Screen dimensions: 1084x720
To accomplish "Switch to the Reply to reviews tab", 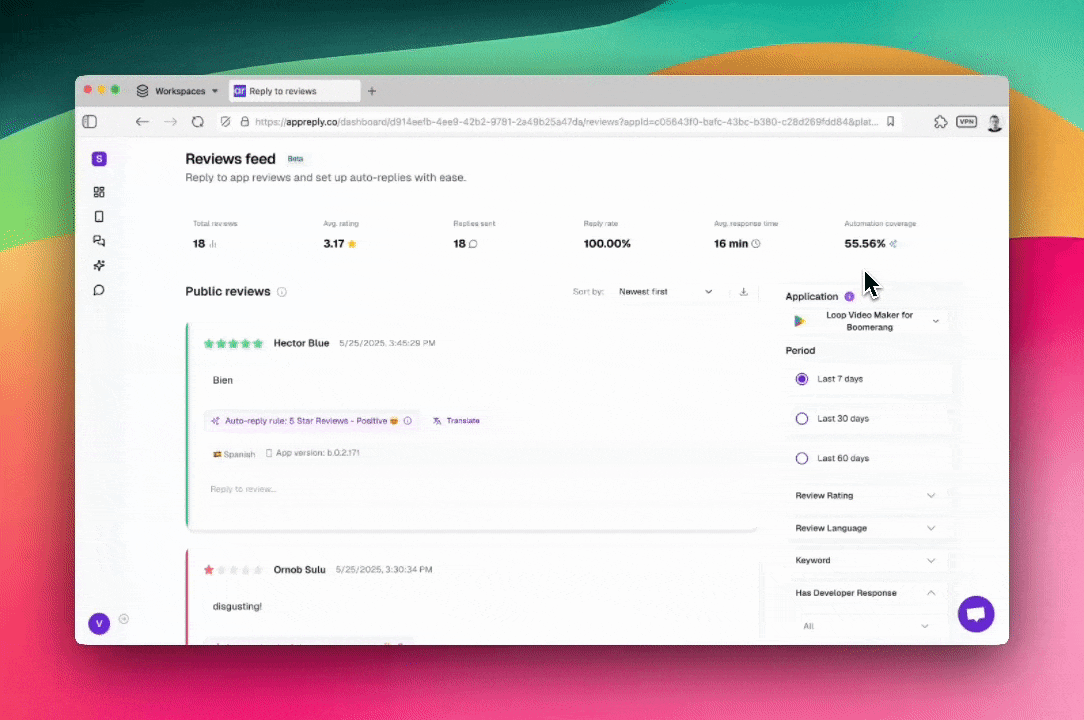I will tap(295, 91).
